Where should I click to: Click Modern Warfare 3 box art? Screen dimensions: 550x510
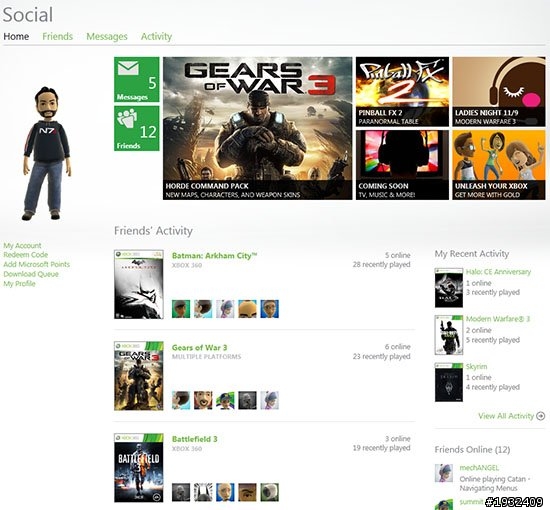449,335
